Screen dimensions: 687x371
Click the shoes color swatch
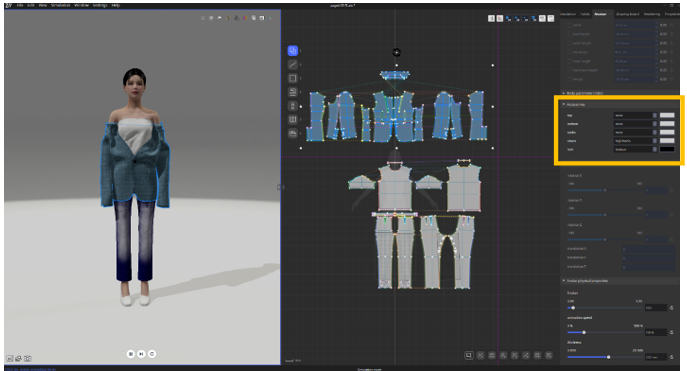pos(667,141)
